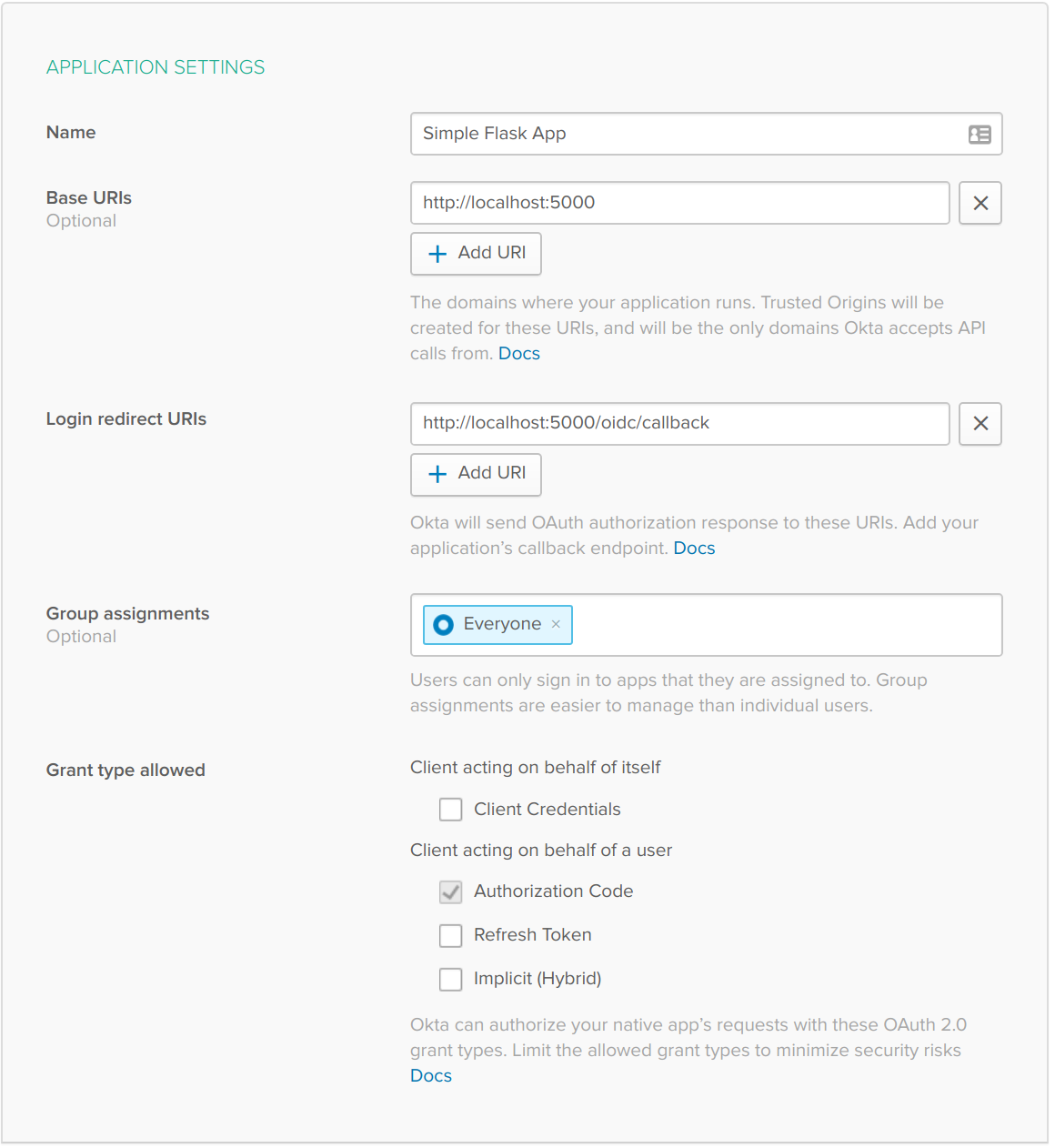Enable Implicit (Hybrid) grant type
1055x1148 pixels.
[451, 979]
